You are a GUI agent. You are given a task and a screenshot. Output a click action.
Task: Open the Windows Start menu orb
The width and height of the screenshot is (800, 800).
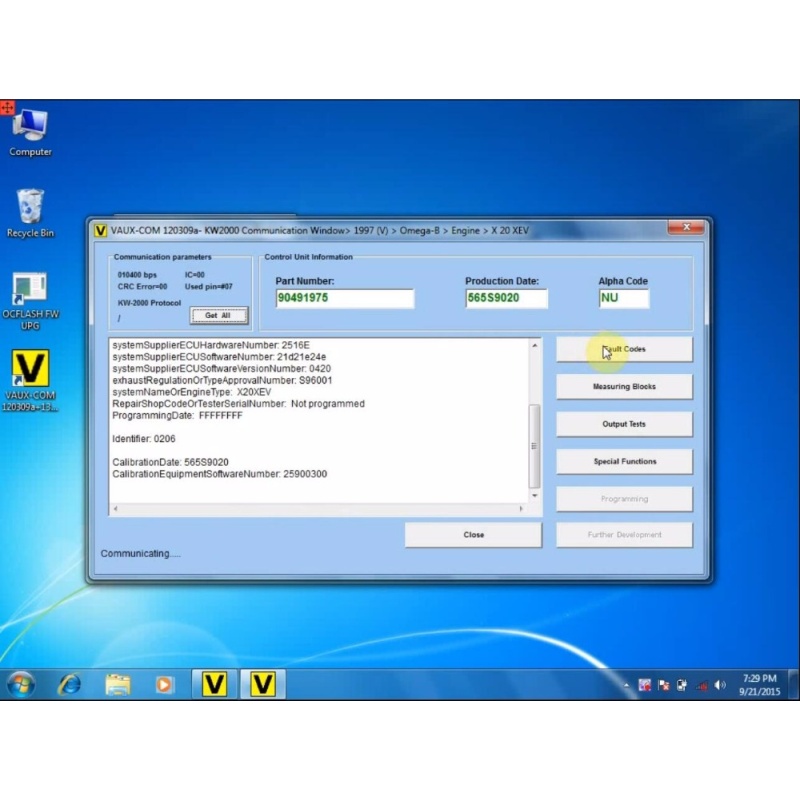(x=21, y=684)
